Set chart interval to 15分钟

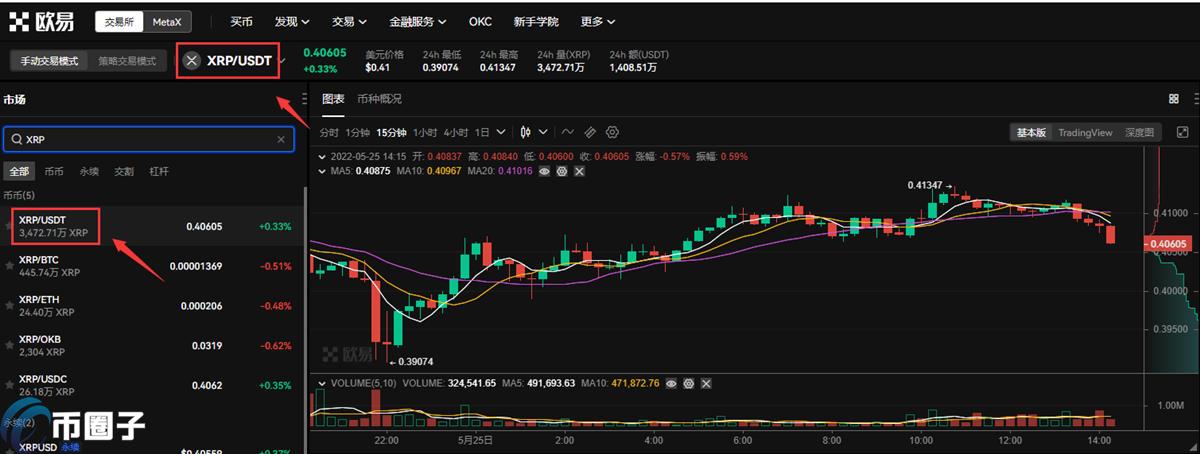(x=392, y=132)
